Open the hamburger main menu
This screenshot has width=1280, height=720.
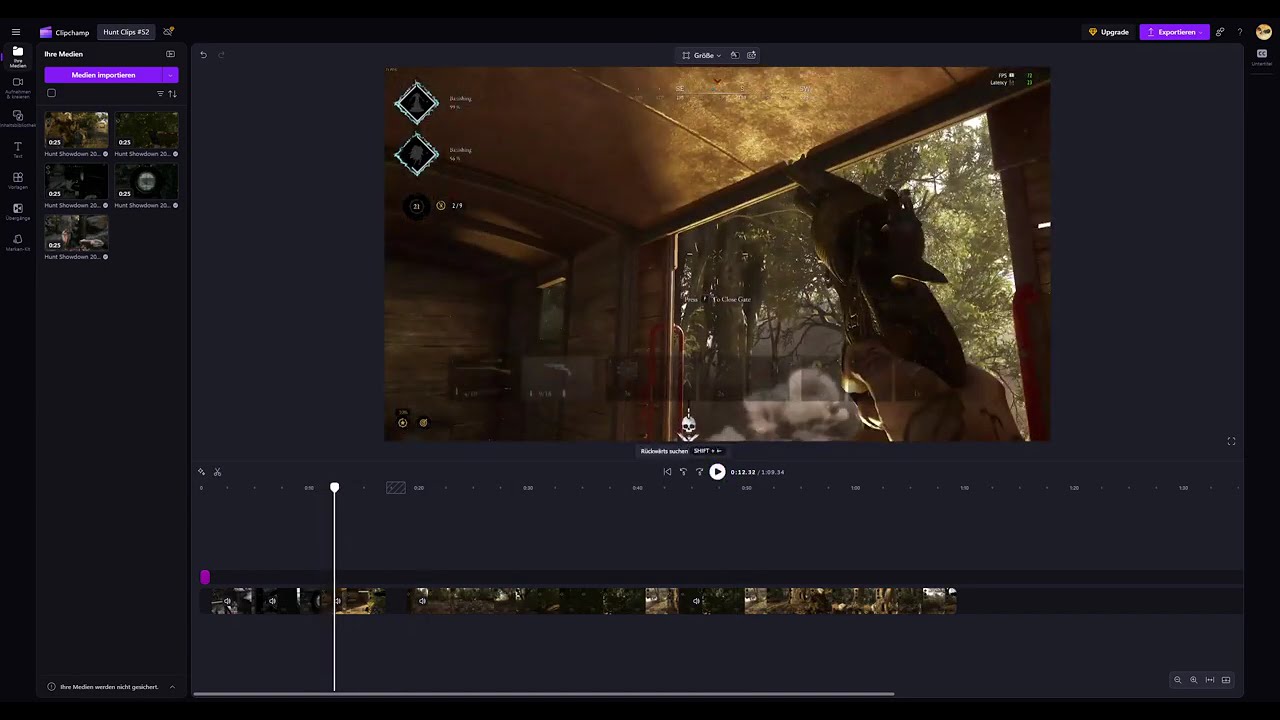[x=16, y=32]
